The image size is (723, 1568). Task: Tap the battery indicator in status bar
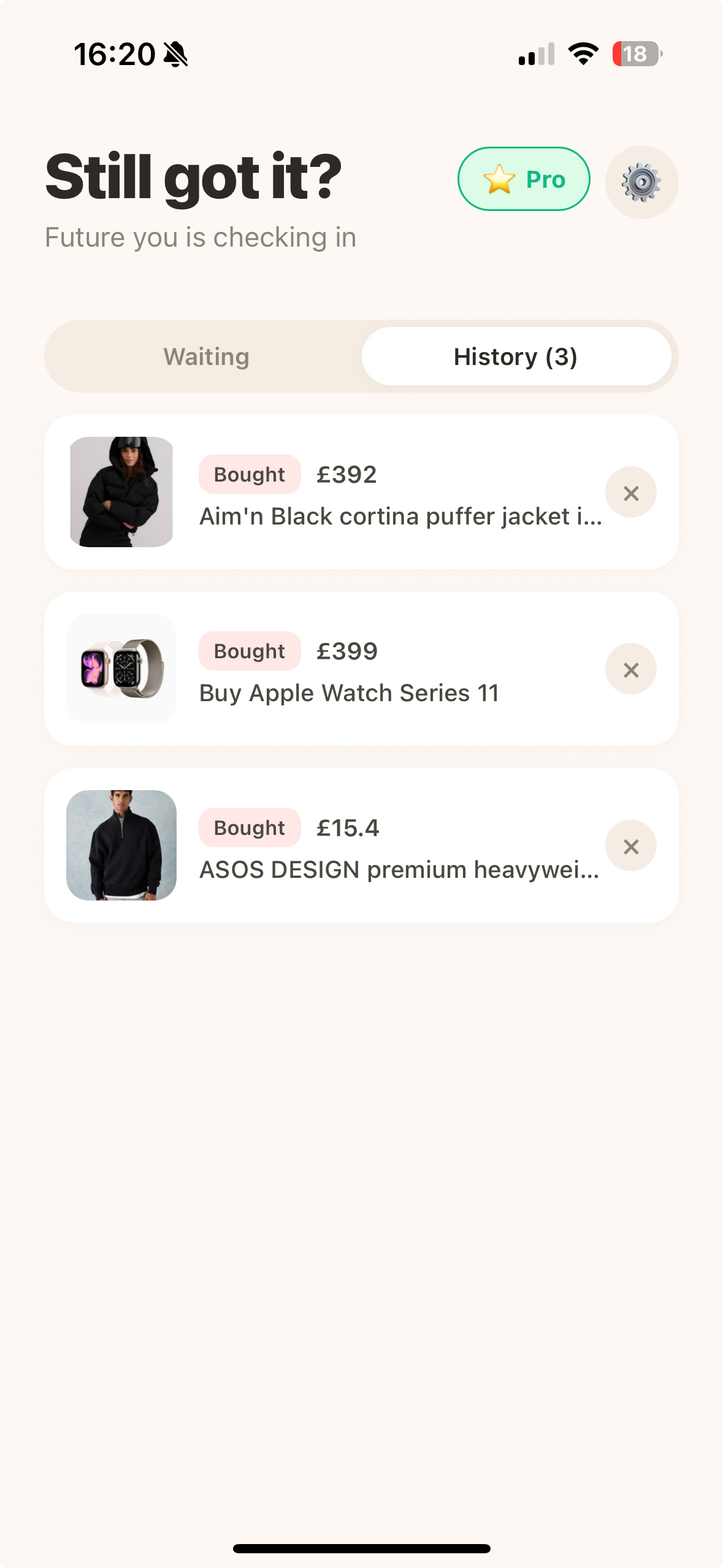(637, 54)
